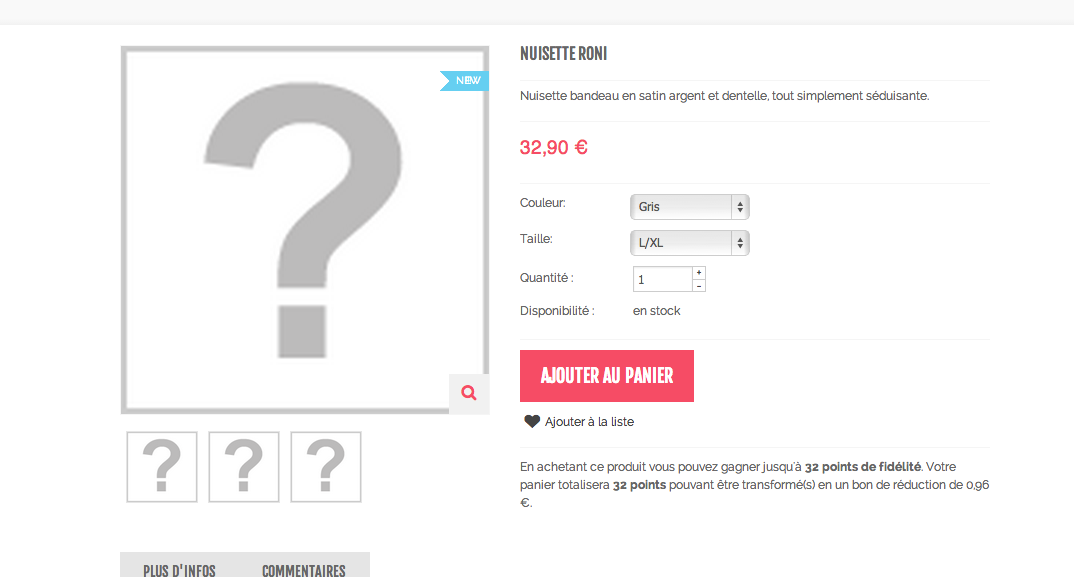Select the third product thumbnail

(326, 467)
